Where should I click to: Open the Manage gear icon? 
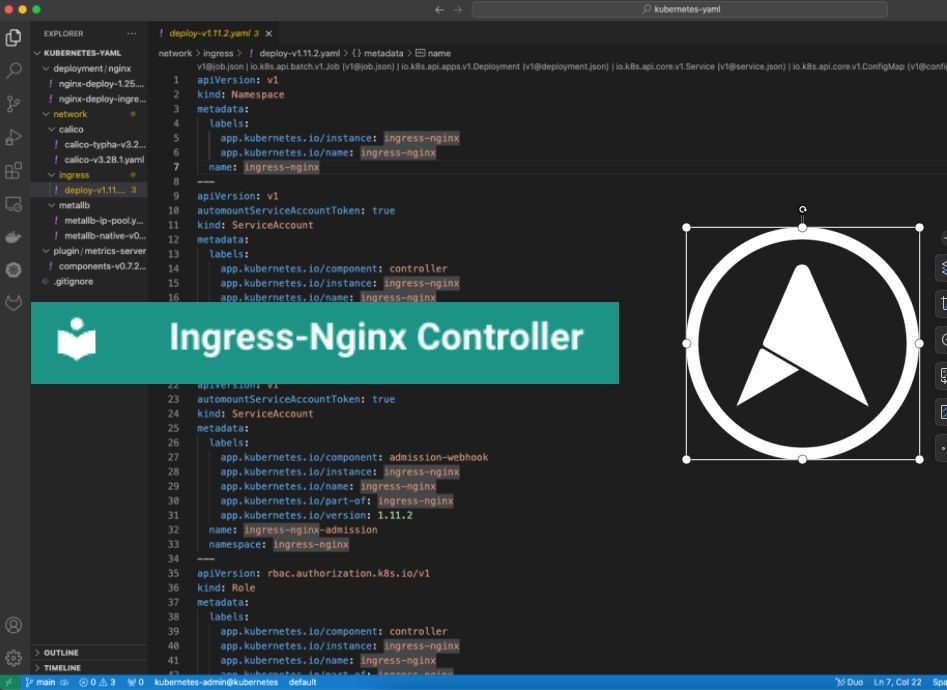point(13,658)
